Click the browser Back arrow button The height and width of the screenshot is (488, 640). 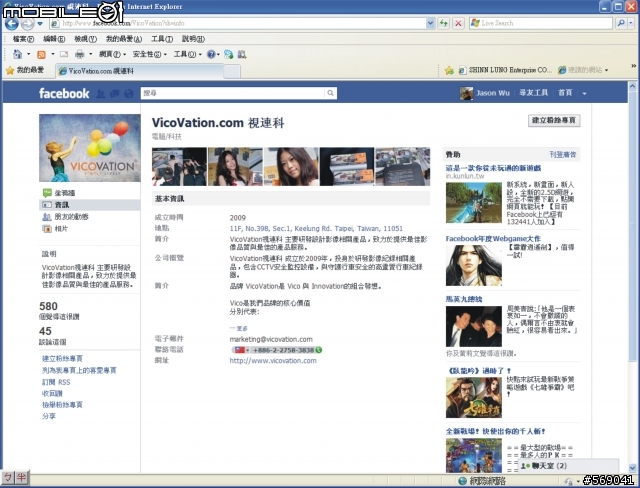(11, 24)
